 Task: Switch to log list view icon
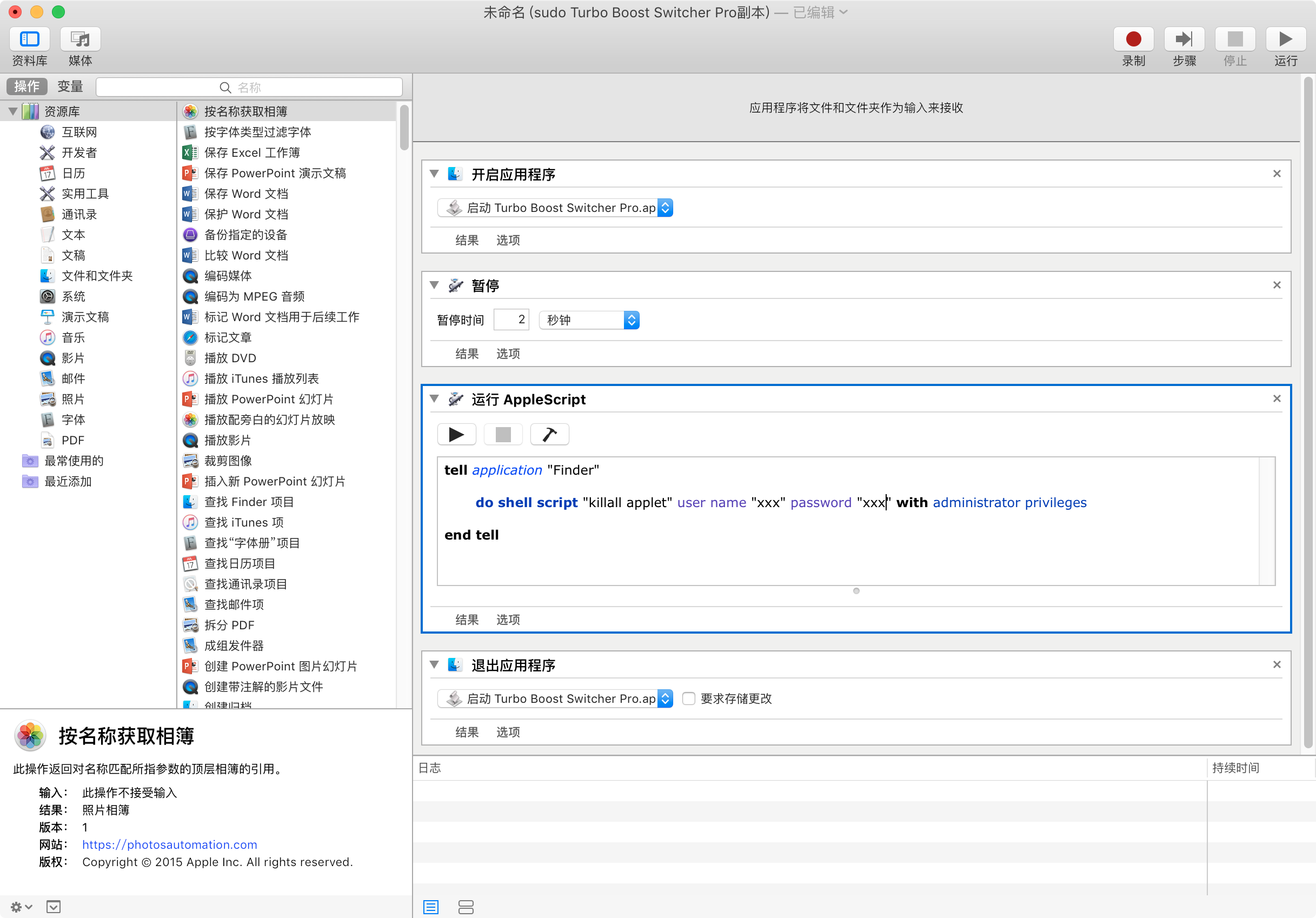[x=430, y=907]
